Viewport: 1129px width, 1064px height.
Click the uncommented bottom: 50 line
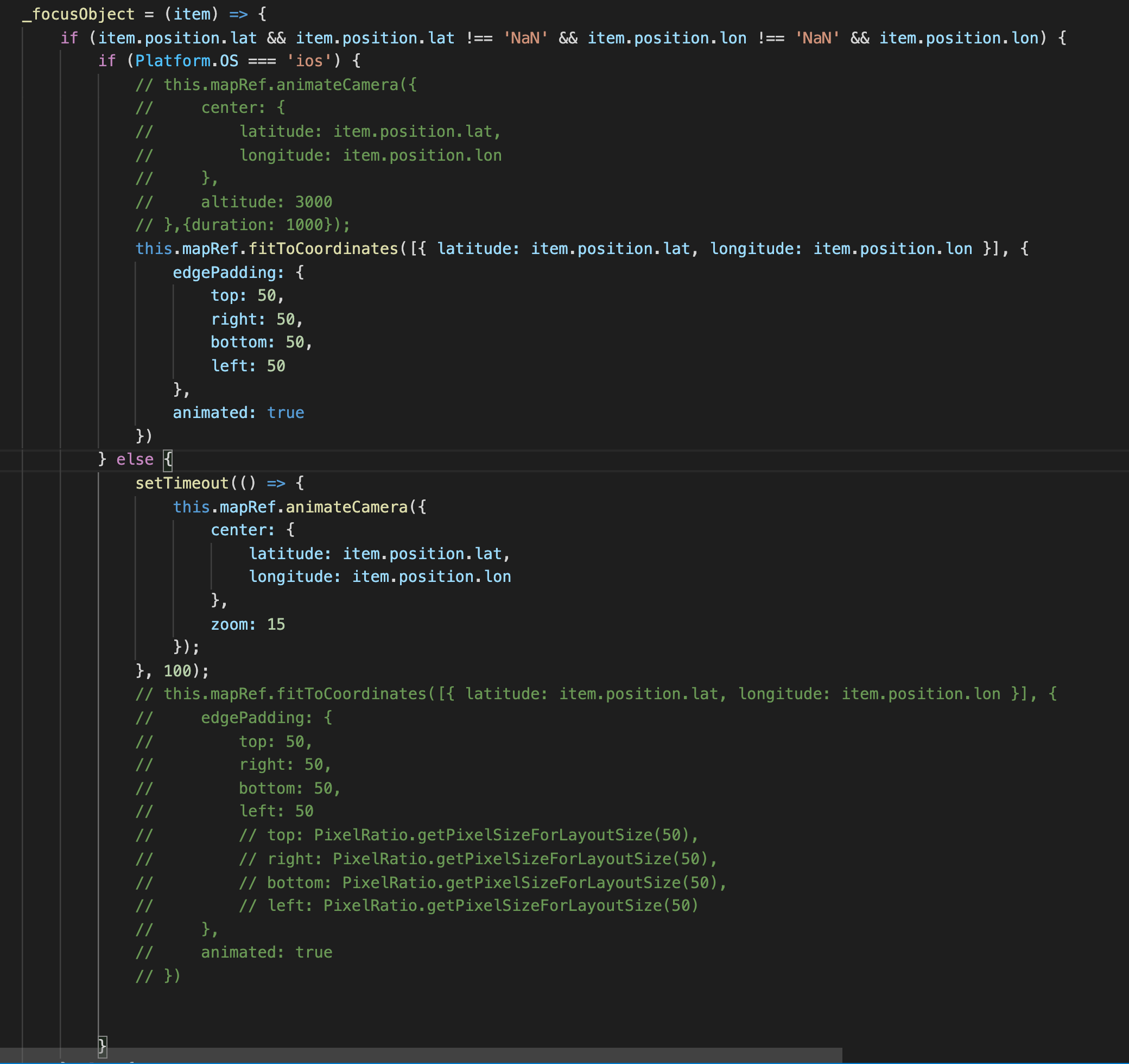[x=260, y=342]
